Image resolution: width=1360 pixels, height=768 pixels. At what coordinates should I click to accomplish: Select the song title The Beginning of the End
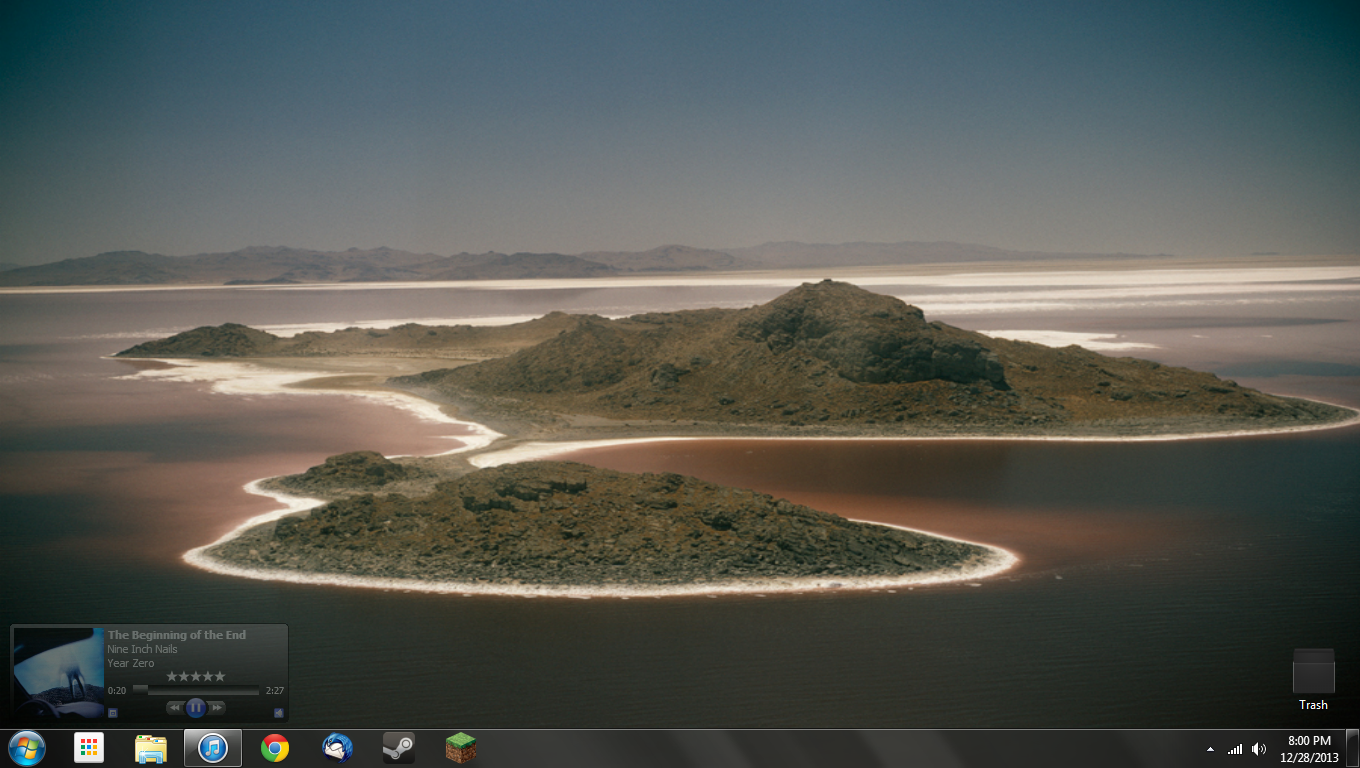click(176, 635)
